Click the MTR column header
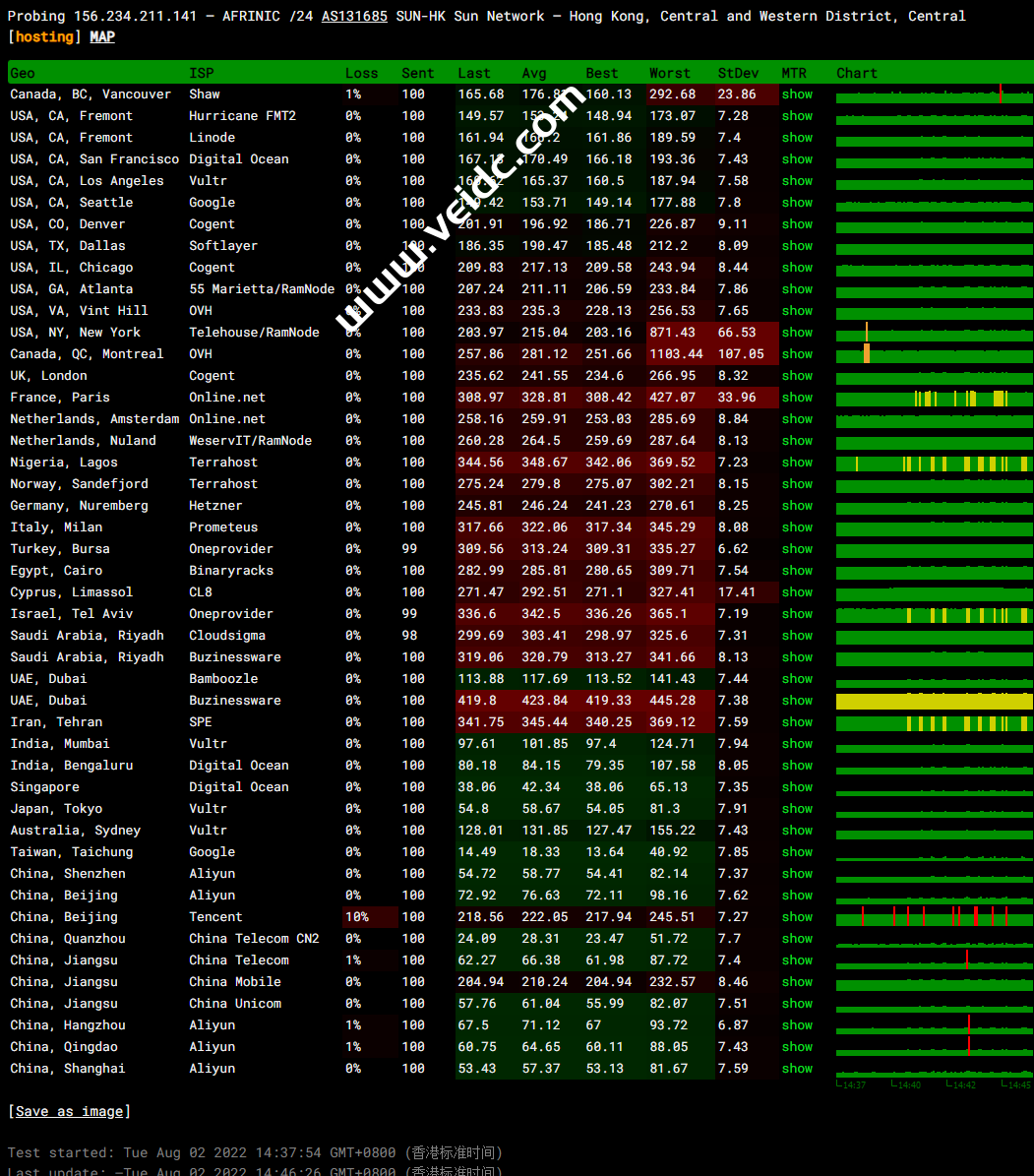This screenshot has width=1034, height=1176. (x=794, y=74)
